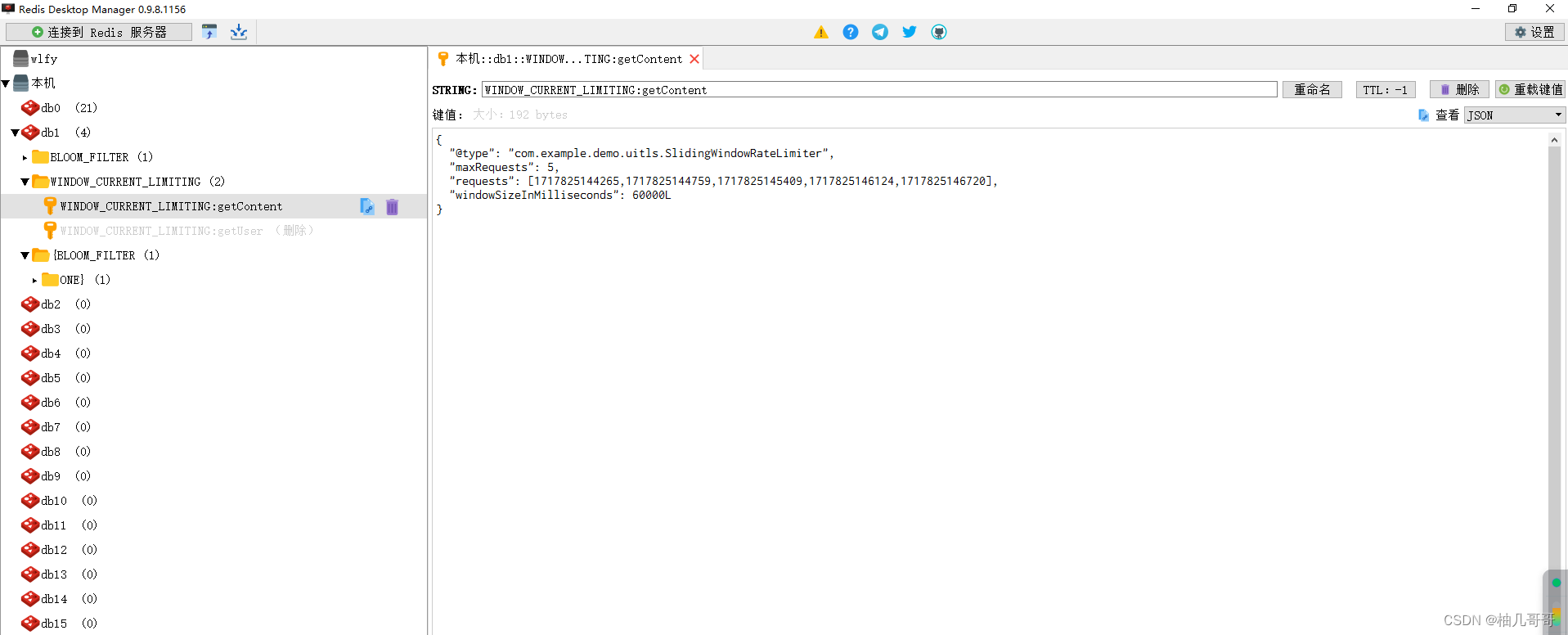Click the WINDOW_CURRENT_LIMITING folder icon
The width and height of the screenshot is (1568, 635).
[41, 182]
